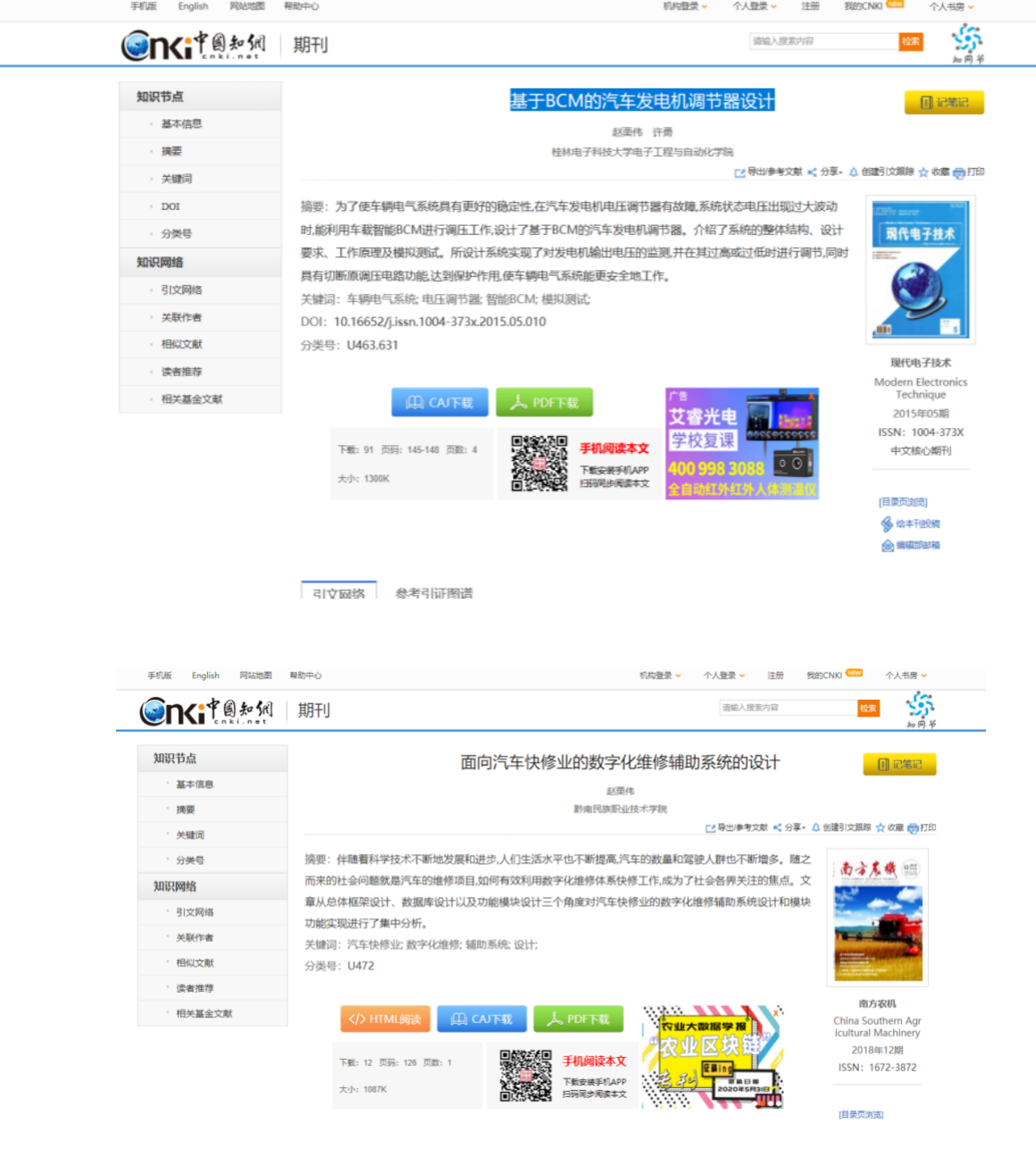1036x1149 pixels.
Task: Close the 农业区块链 advertisement banner
Action: (x=778, y=1011)
